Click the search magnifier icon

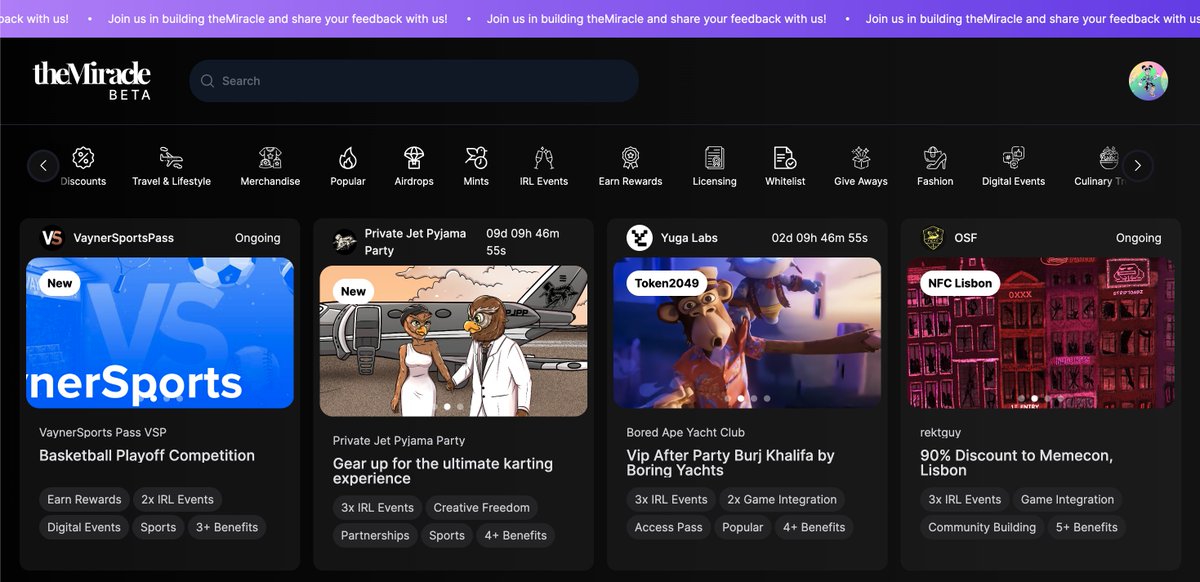[207, 81]
